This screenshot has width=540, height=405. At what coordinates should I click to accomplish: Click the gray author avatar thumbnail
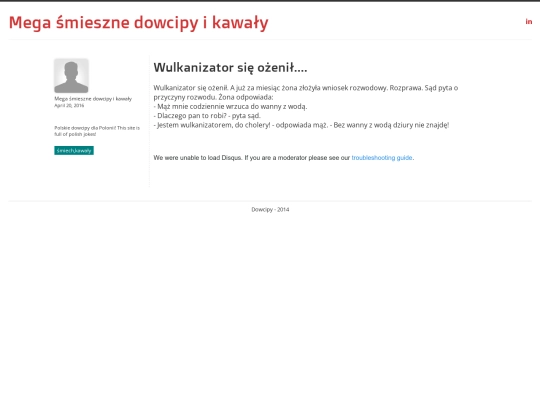click(71, 76)
